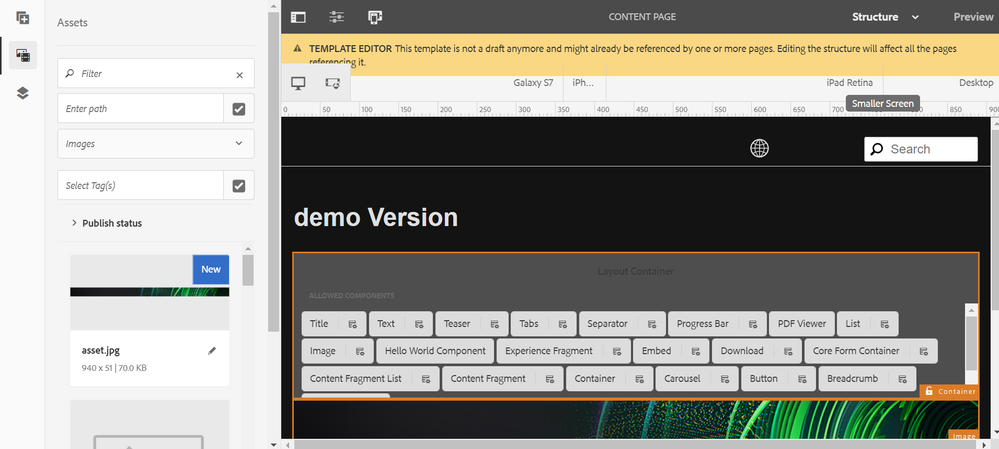Toggle the Select Tag(s) checkbox

click(x=239, y=185)
